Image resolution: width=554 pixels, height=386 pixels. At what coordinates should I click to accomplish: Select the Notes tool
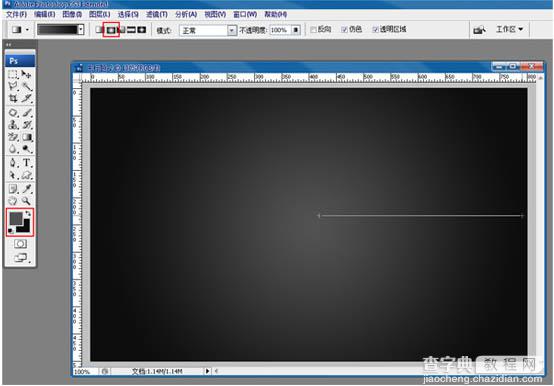[13, 189]
